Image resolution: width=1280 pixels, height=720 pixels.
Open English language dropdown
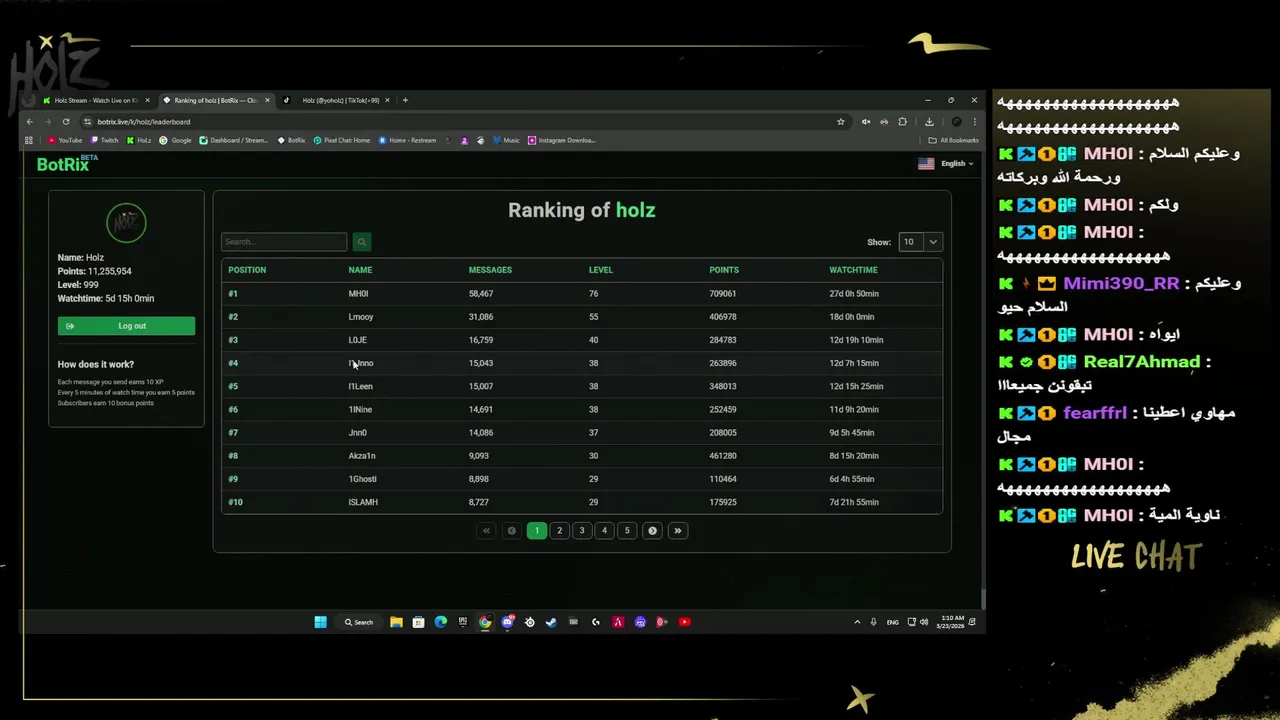[946, 164]
